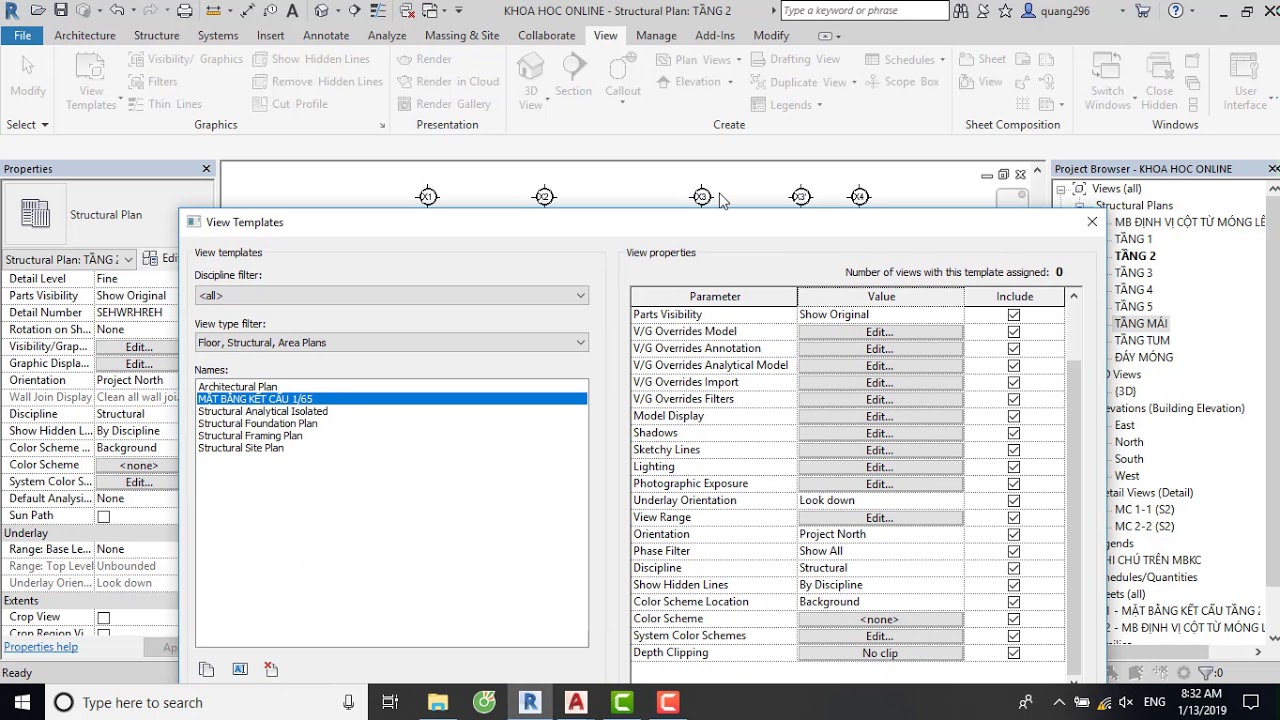Screen dimensions: 1280x720
Task: Switch to the Annotate tab
Action: pos(326,35)
